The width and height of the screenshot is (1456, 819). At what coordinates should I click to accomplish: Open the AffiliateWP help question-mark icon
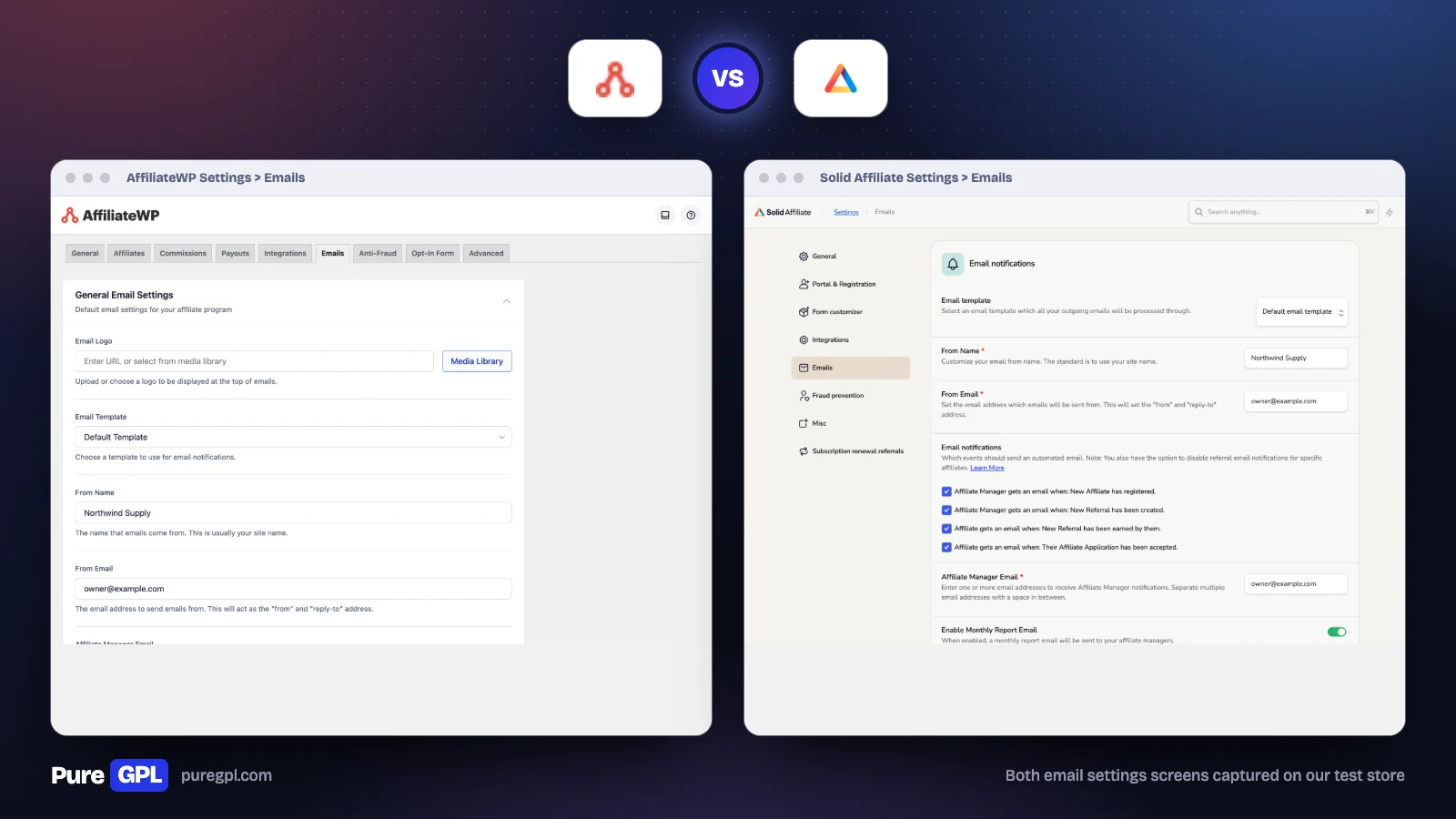[691, 216]
